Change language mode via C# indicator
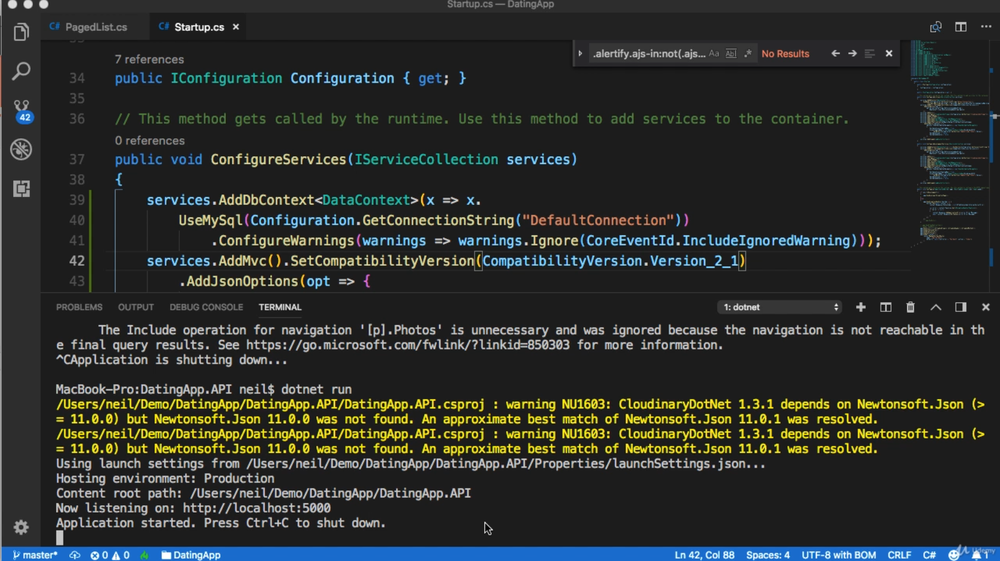The image size is (1000, 561). [x=929, y=555]
